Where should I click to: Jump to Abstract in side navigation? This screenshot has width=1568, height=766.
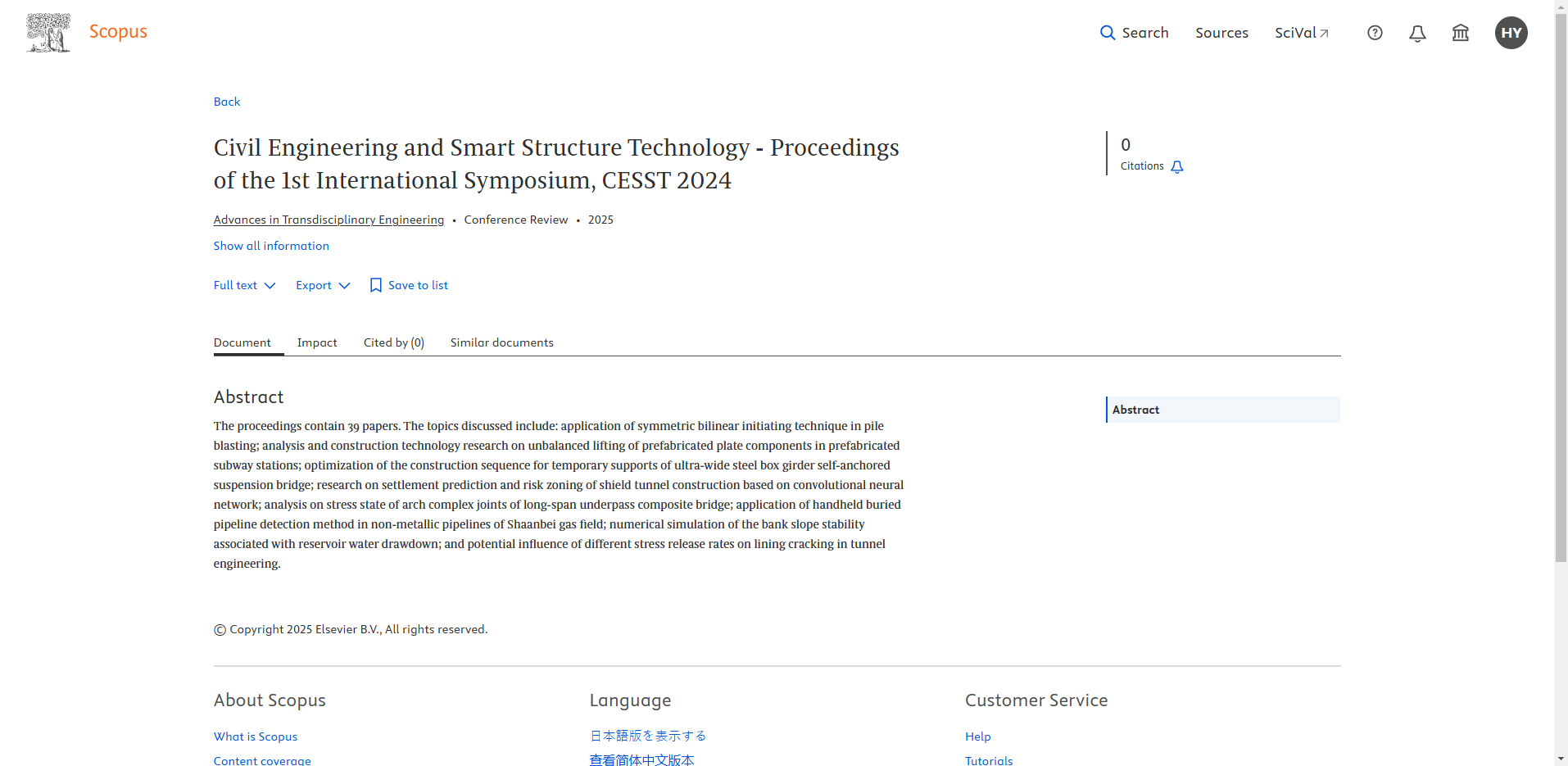click(x=1222, y=410)
